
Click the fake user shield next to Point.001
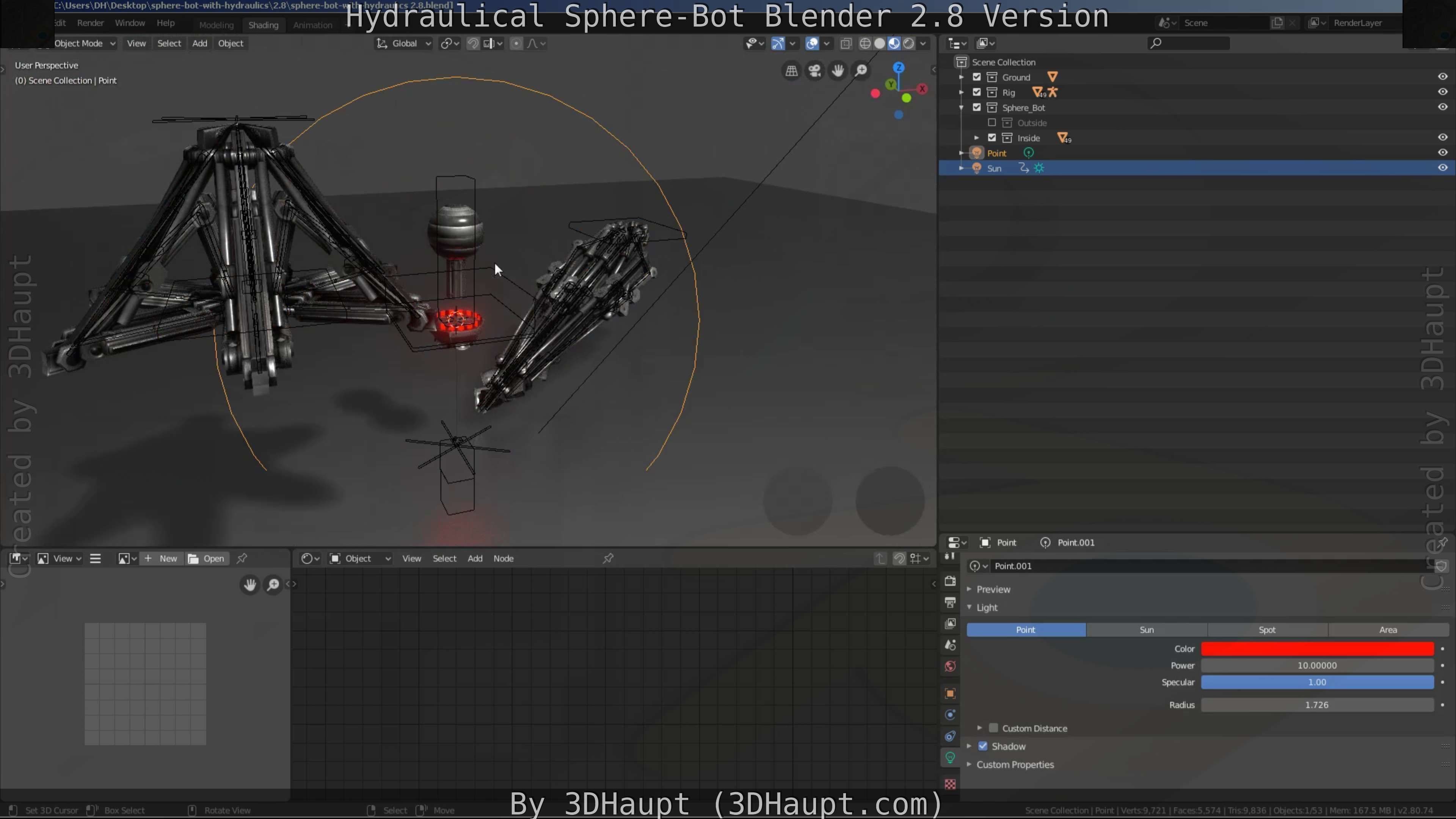[x=1441, y=566]
